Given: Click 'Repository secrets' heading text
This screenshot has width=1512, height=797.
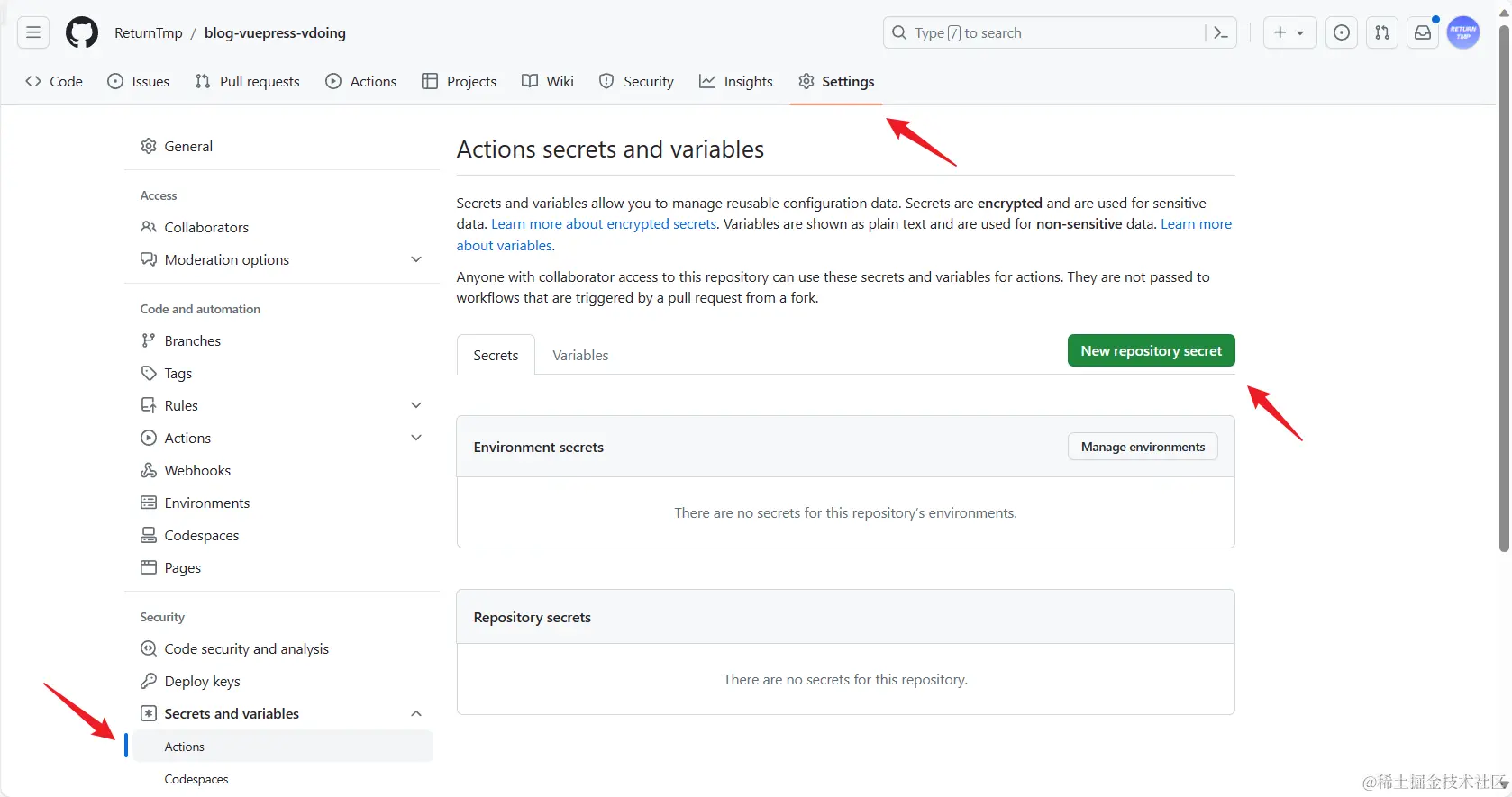Looking at the screenshot, I should pyautogui.click(x=533, y=617).
